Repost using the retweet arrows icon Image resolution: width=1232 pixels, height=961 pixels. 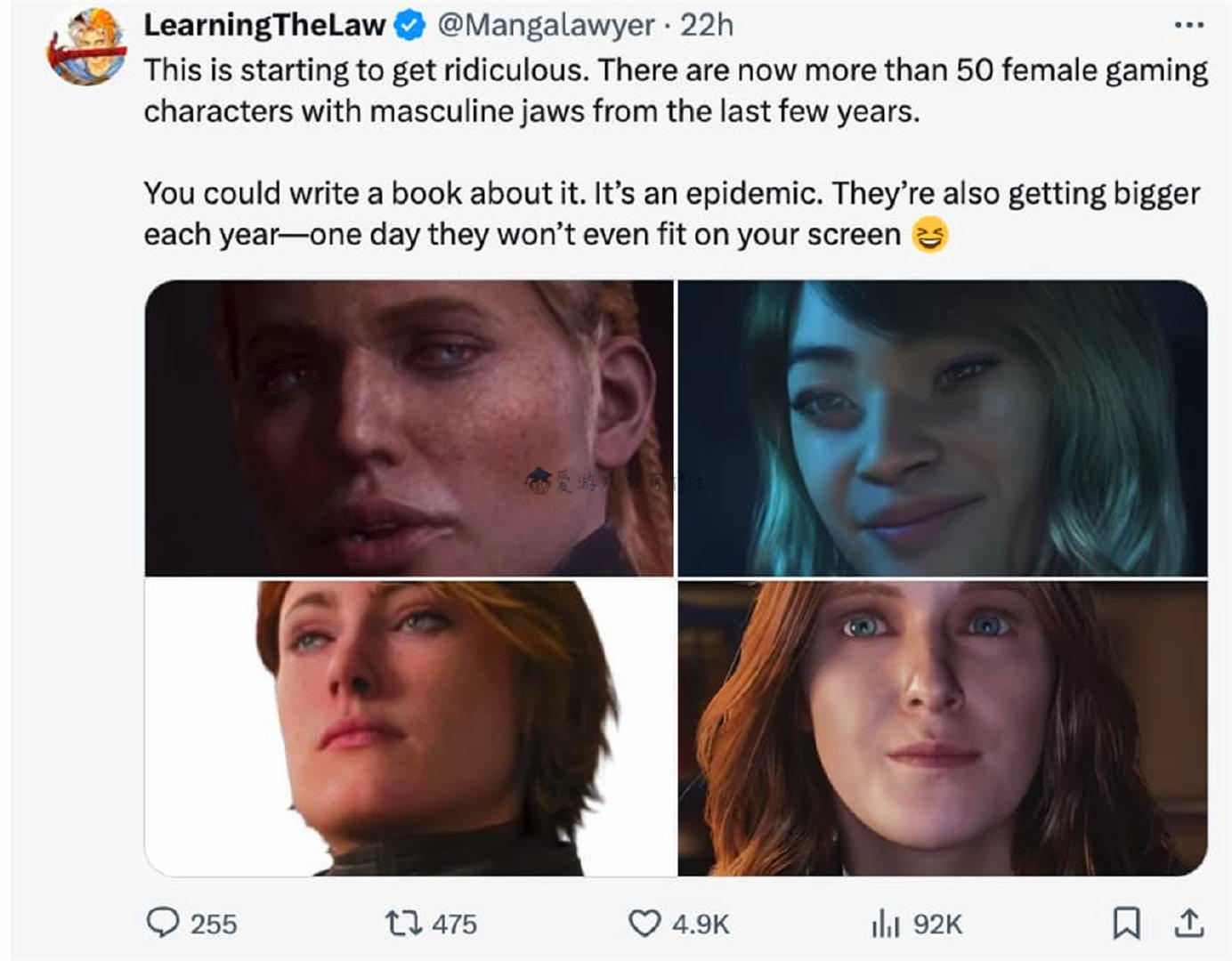[x=402, y=923]
